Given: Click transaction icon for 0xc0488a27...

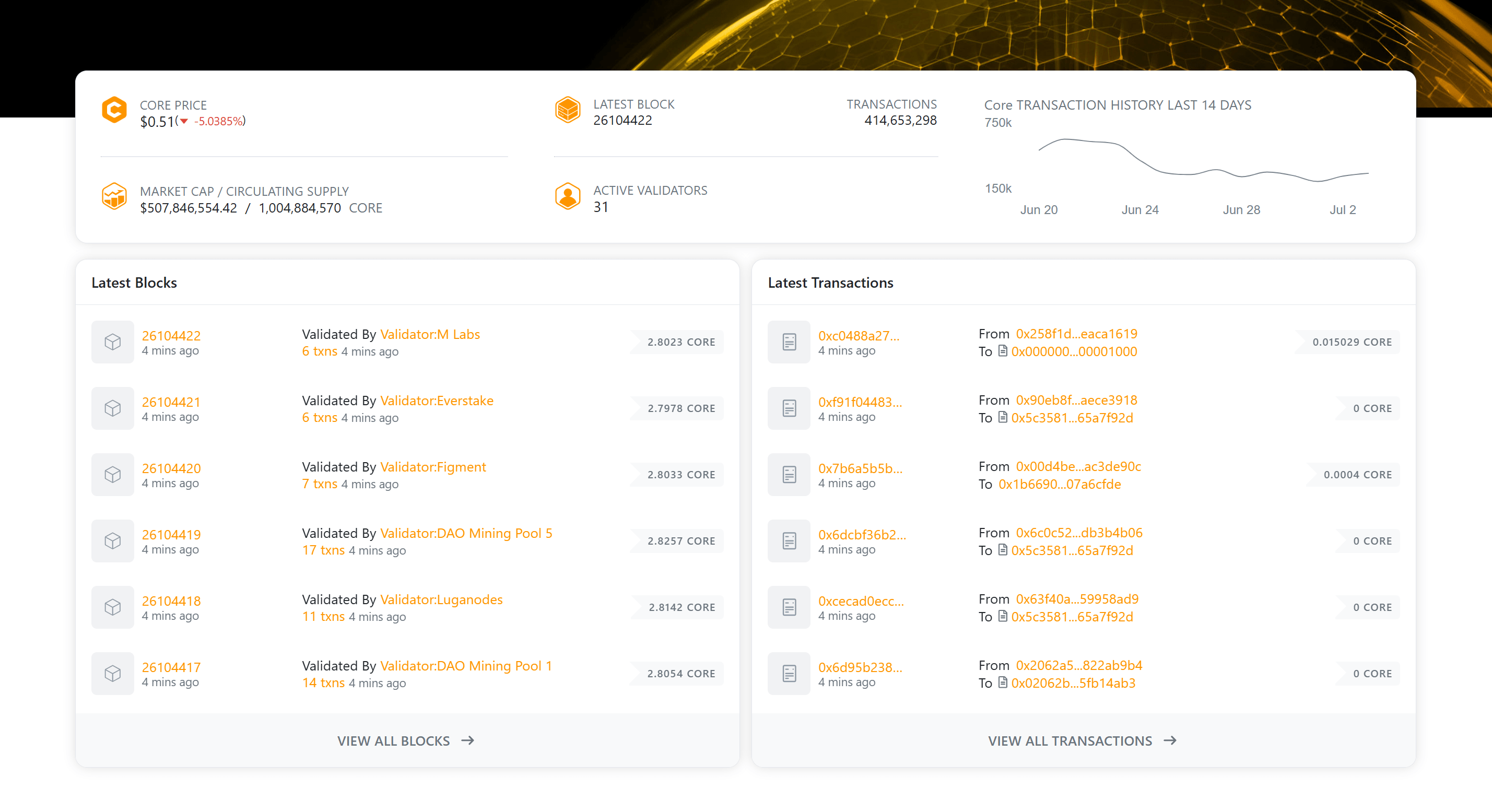Looking at the screenshot, I should point(789,342).
